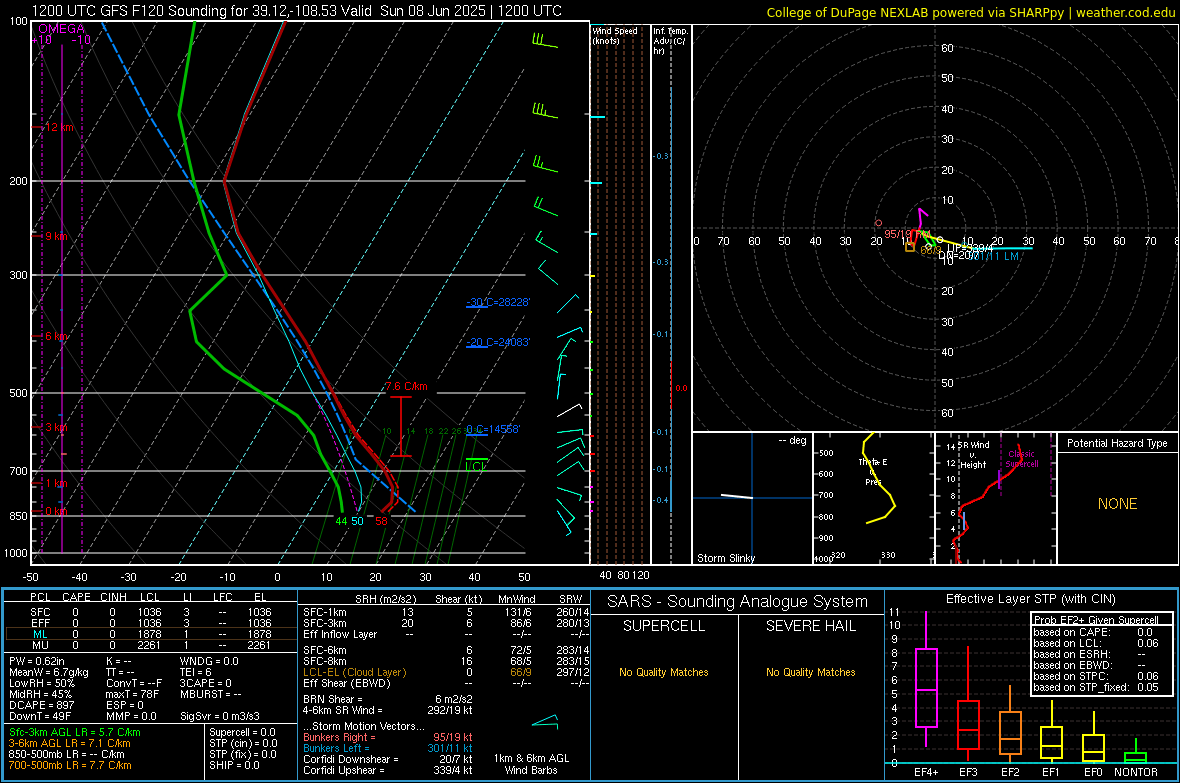Select the -20 C=24083' level label
The image size is (1180, 783).
coord(498,342)
